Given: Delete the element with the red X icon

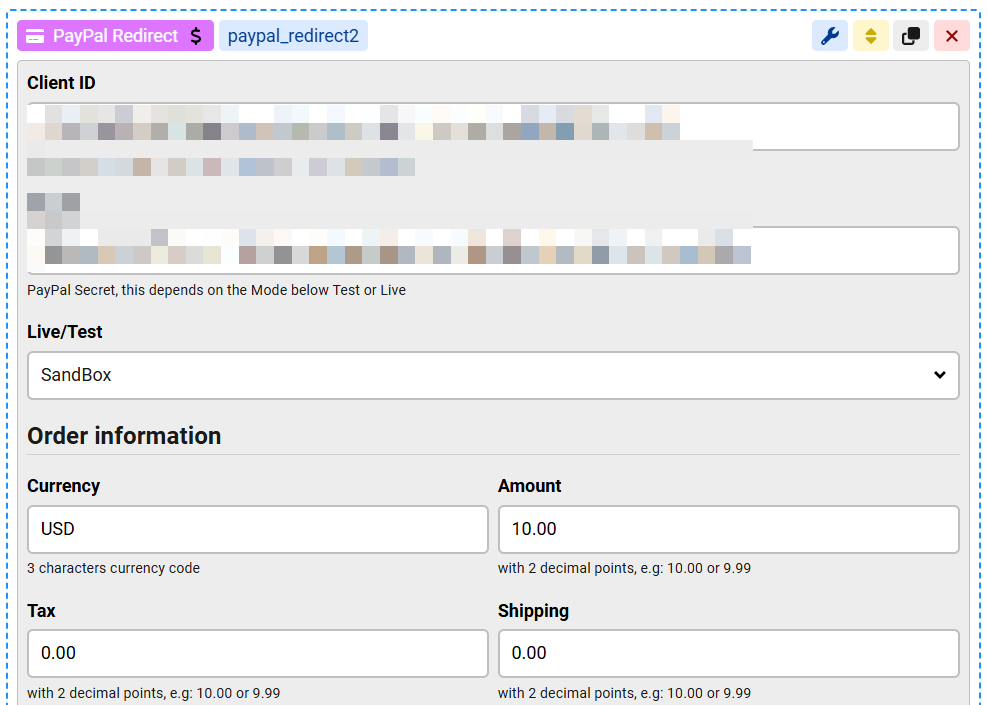Looking at the screenshot, I should click(x=950, y=35).
